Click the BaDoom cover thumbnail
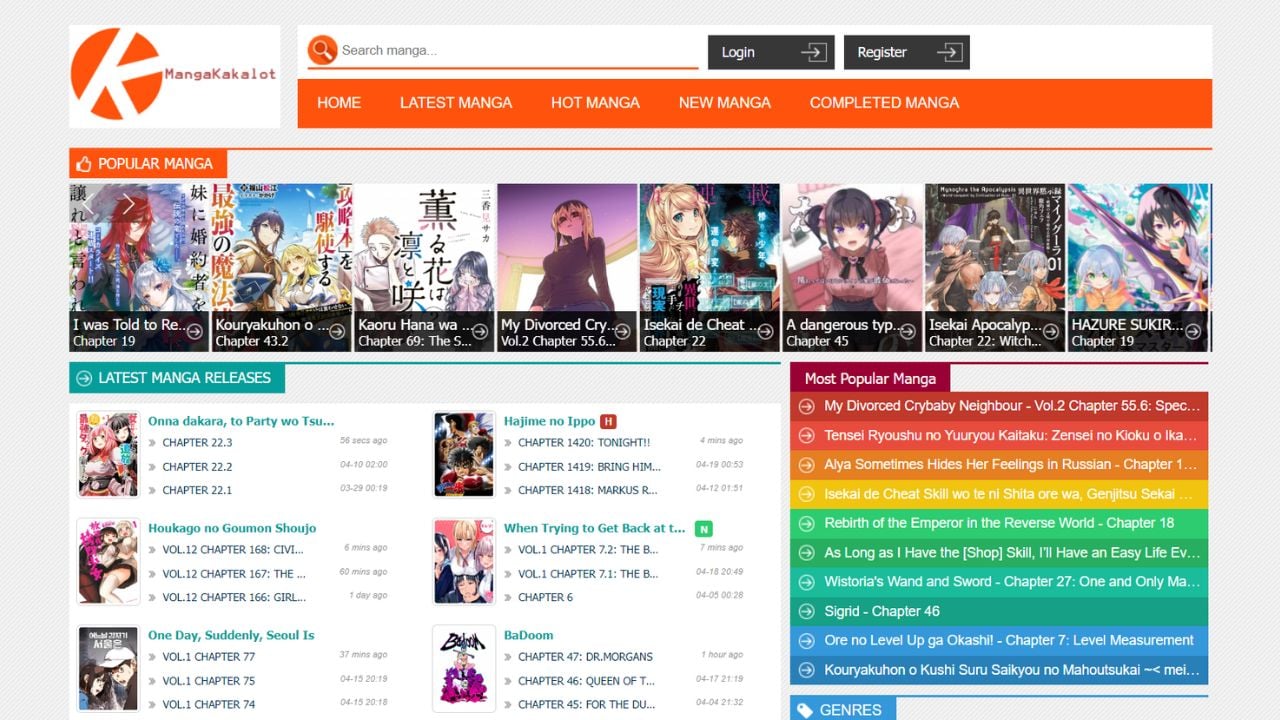This screenshot has height=720, width=1280. pos(464,668)
